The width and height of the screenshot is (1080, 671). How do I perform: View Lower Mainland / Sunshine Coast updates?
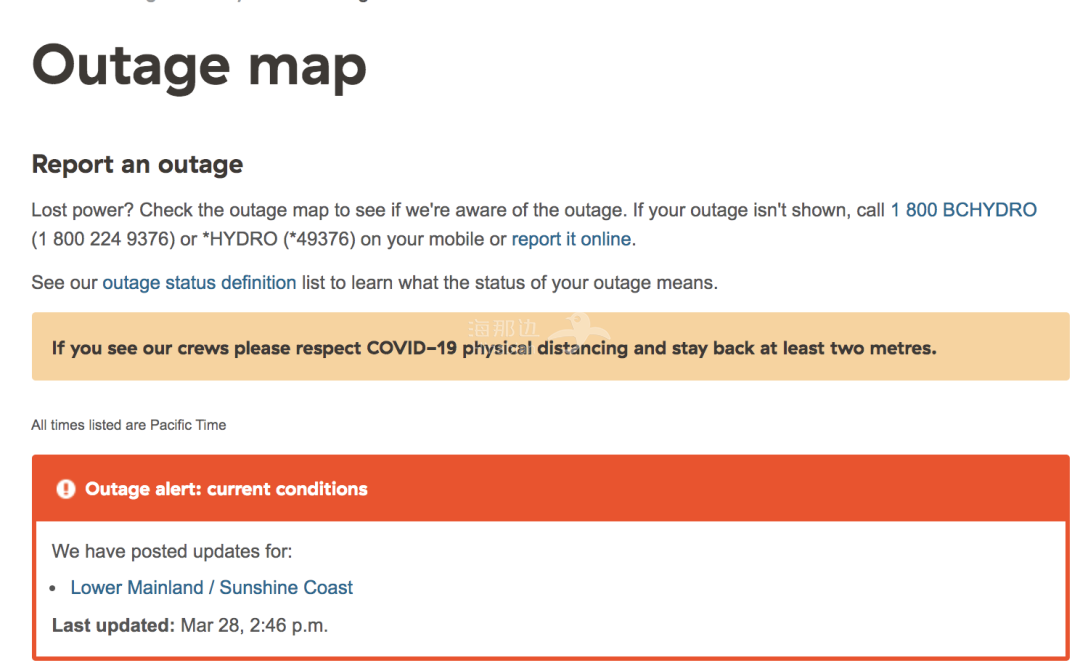[x=211, y=588]
